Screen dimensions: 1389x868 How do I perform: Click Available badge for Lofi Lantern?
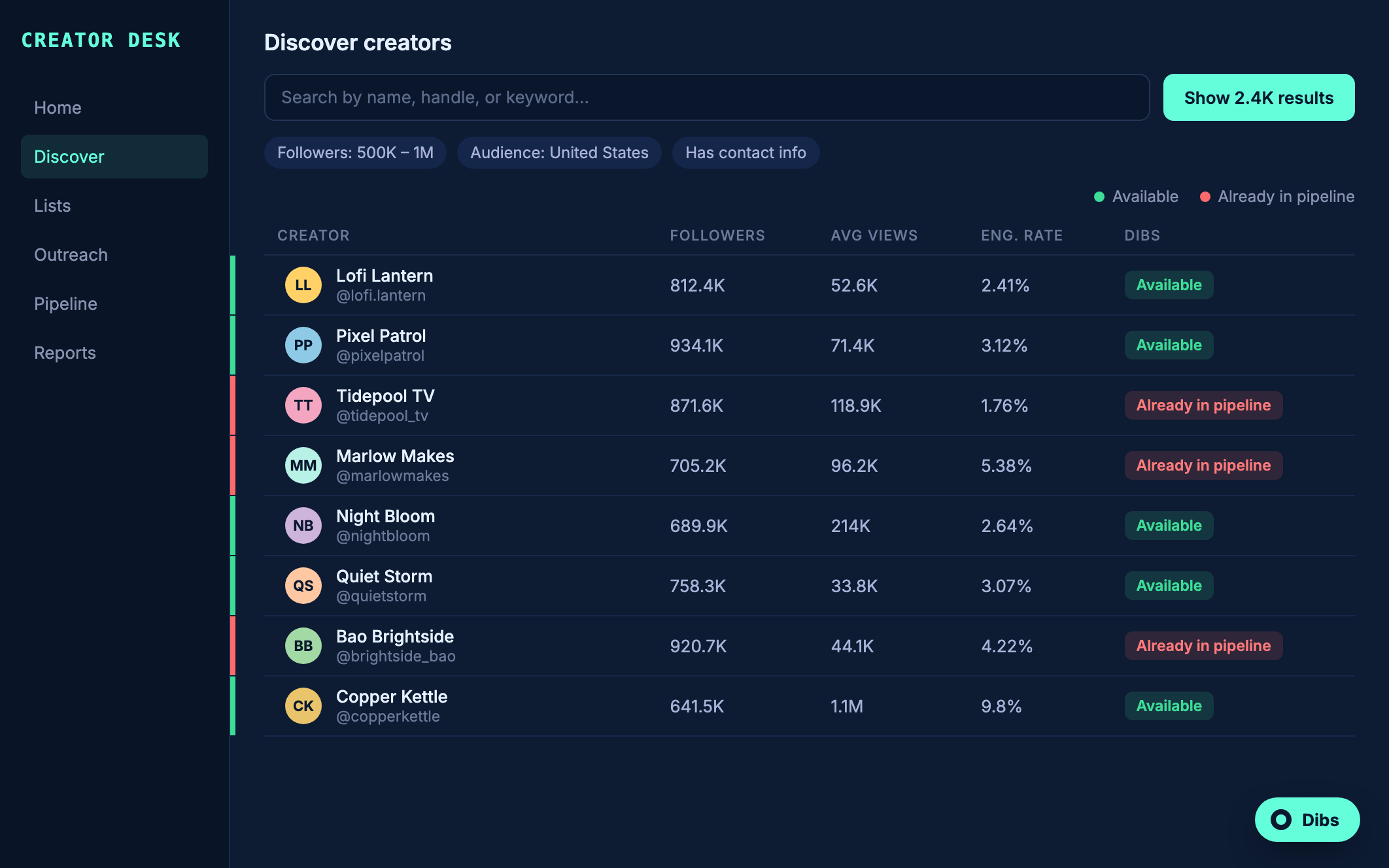point(1169,285)
